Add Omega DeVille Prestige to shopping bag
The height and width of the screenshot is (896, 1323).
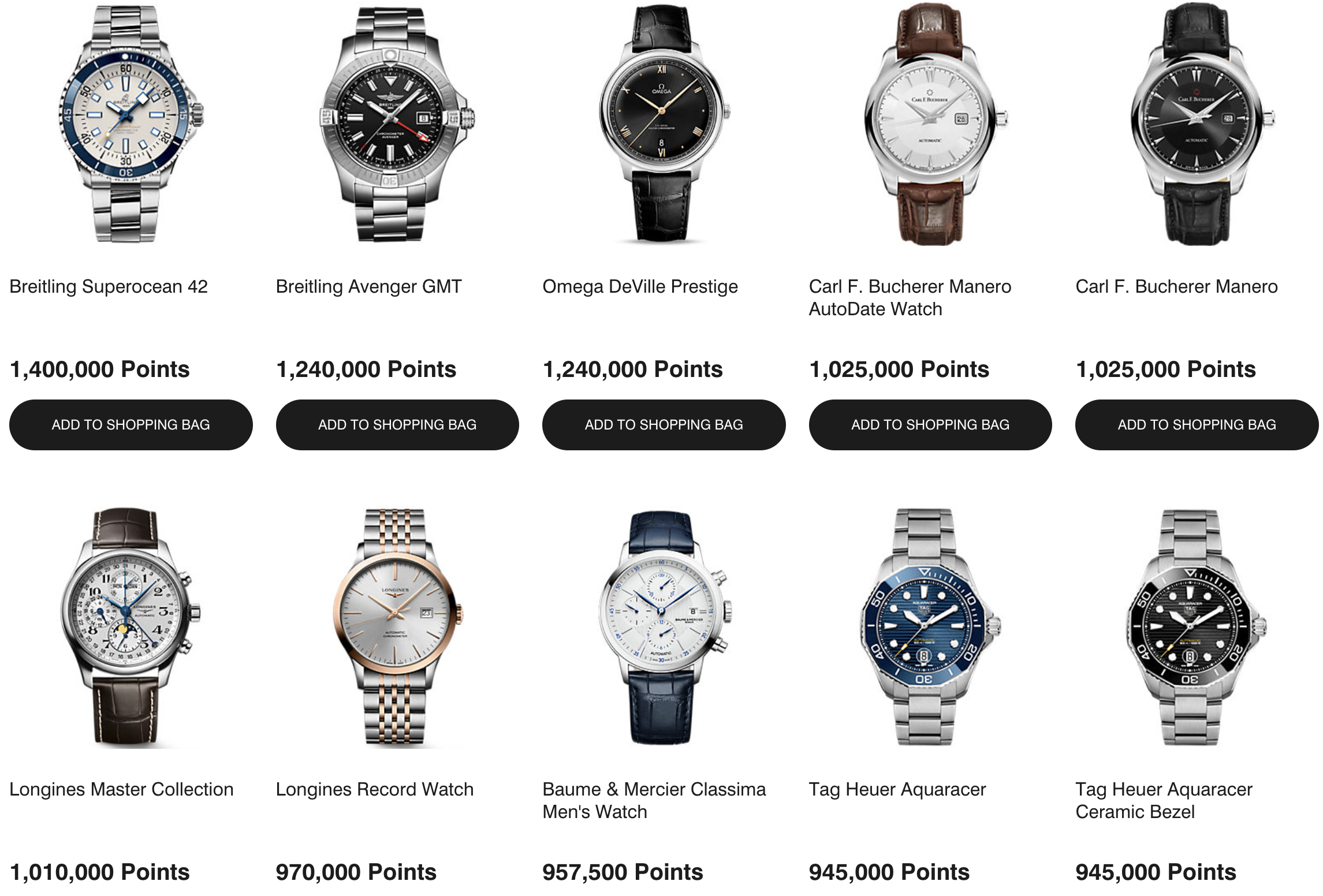pyautogui.click(x=664, y=425)
